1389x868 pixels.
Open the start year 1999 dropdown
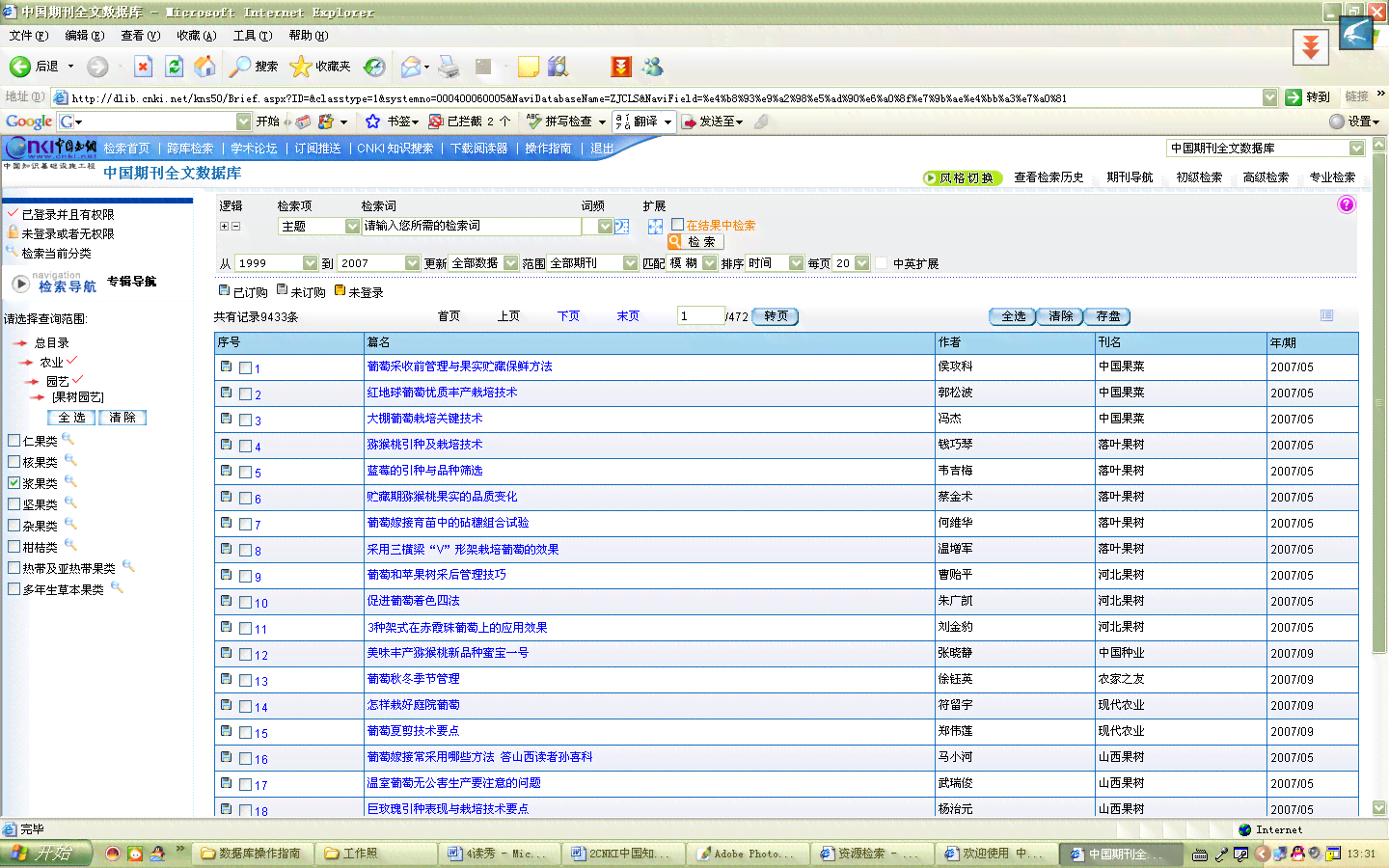coord(310,263)
